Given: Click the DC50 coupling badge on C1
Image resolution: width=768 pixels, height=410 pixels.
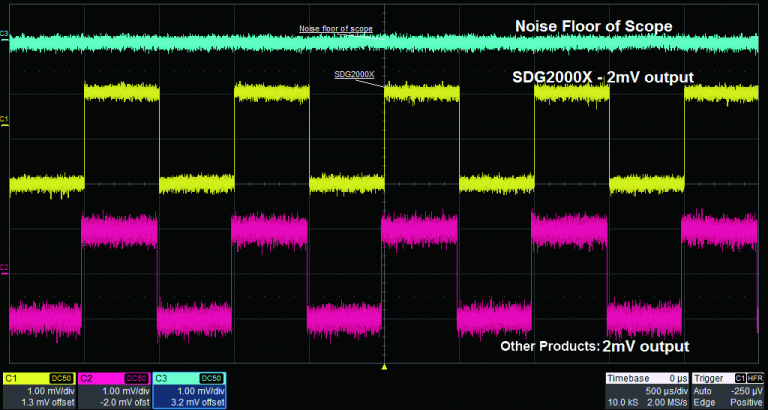Looking at the screenshot, I should [60, 377].
